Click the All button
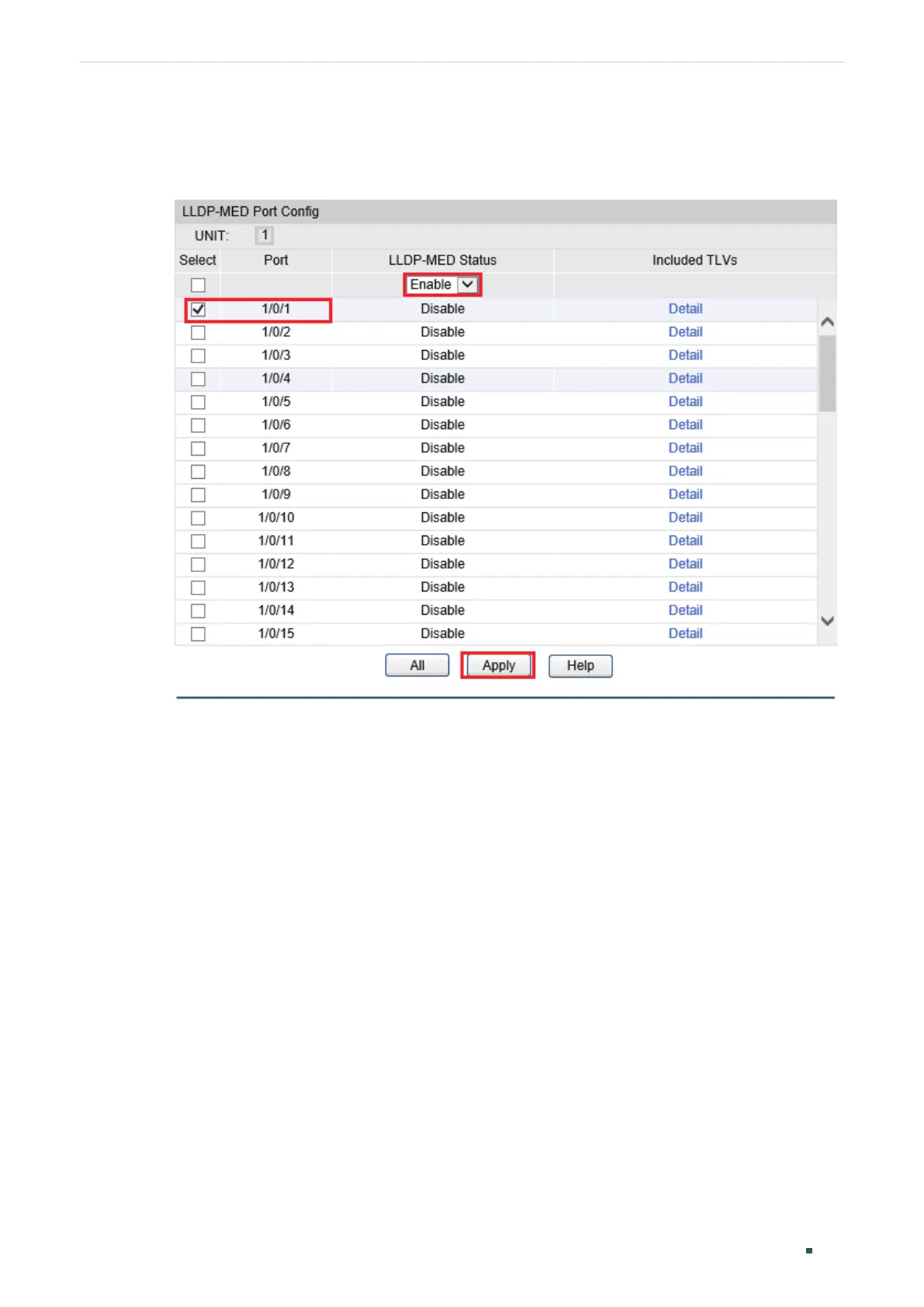 coord(417,666)
